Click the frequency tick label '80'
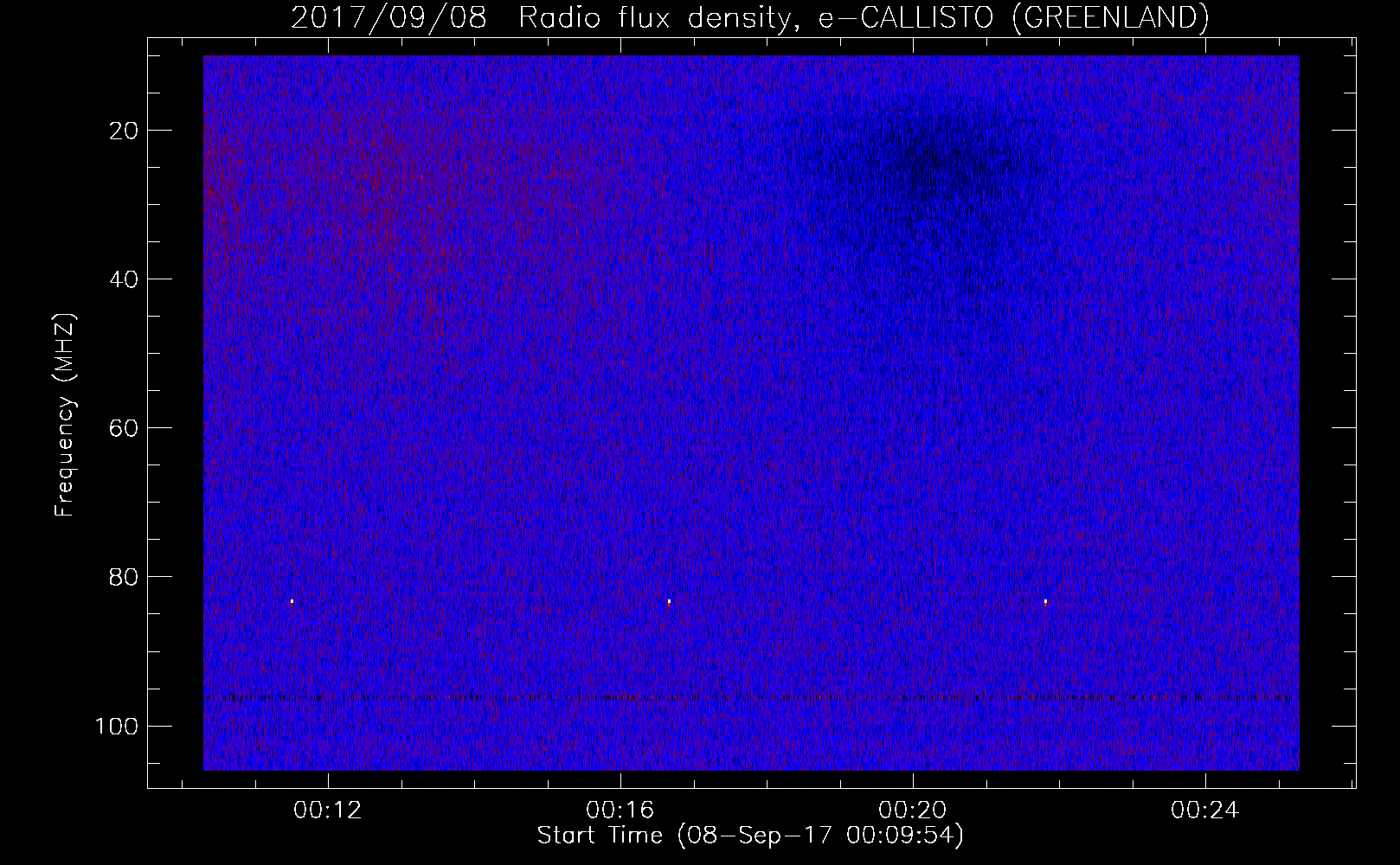Viewport: 1400px width, 865px height. (x=124, y=577)
